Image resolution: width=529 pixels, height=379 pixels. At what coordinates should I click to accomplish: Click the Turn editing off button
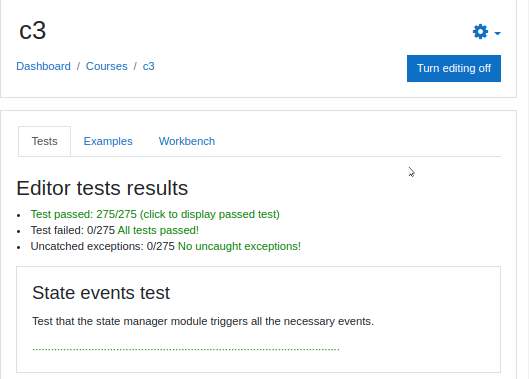(x=454, y=69)
